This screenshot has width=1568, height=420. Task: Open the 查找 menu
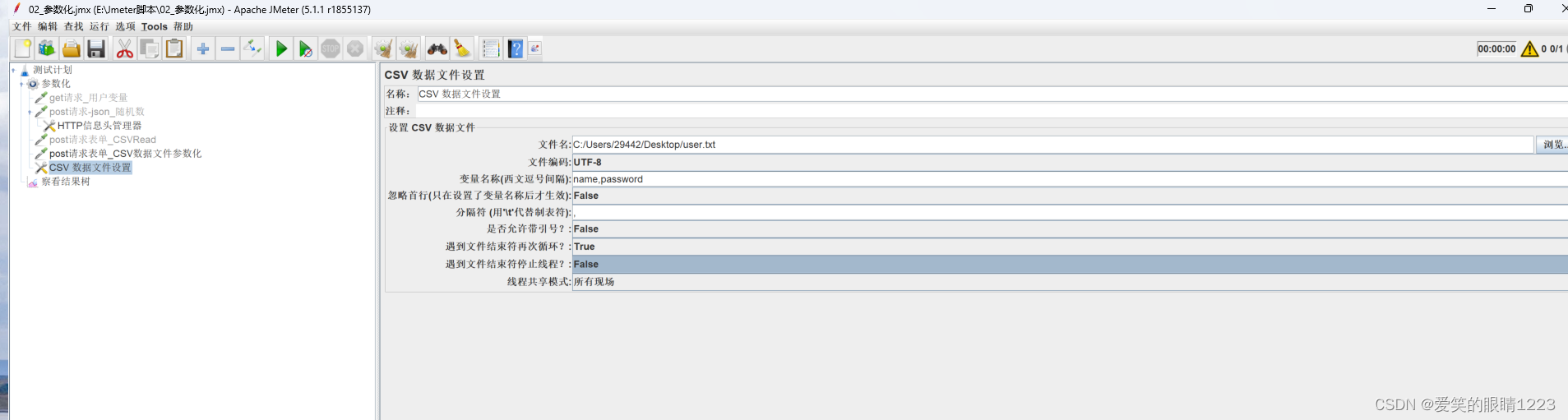click(x=74, y=26)
